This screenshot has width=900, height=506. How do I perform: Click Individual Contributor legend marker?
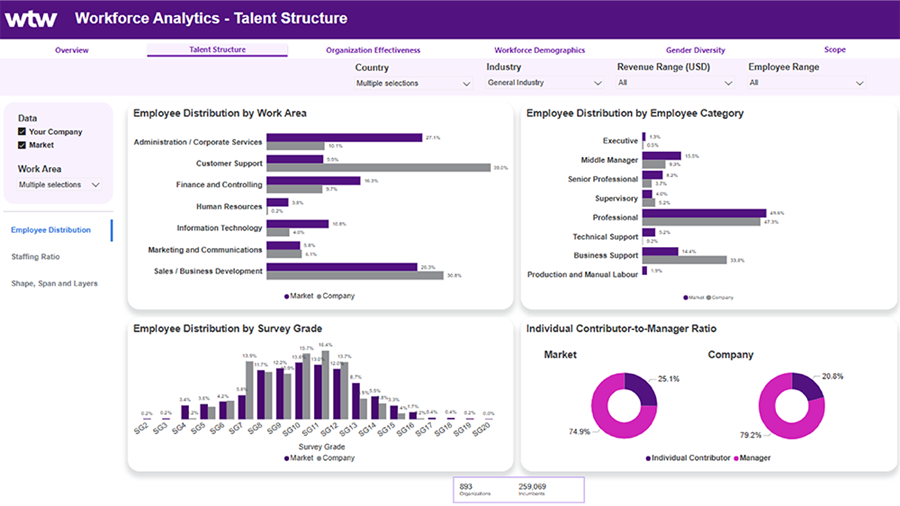pos(648,458)
